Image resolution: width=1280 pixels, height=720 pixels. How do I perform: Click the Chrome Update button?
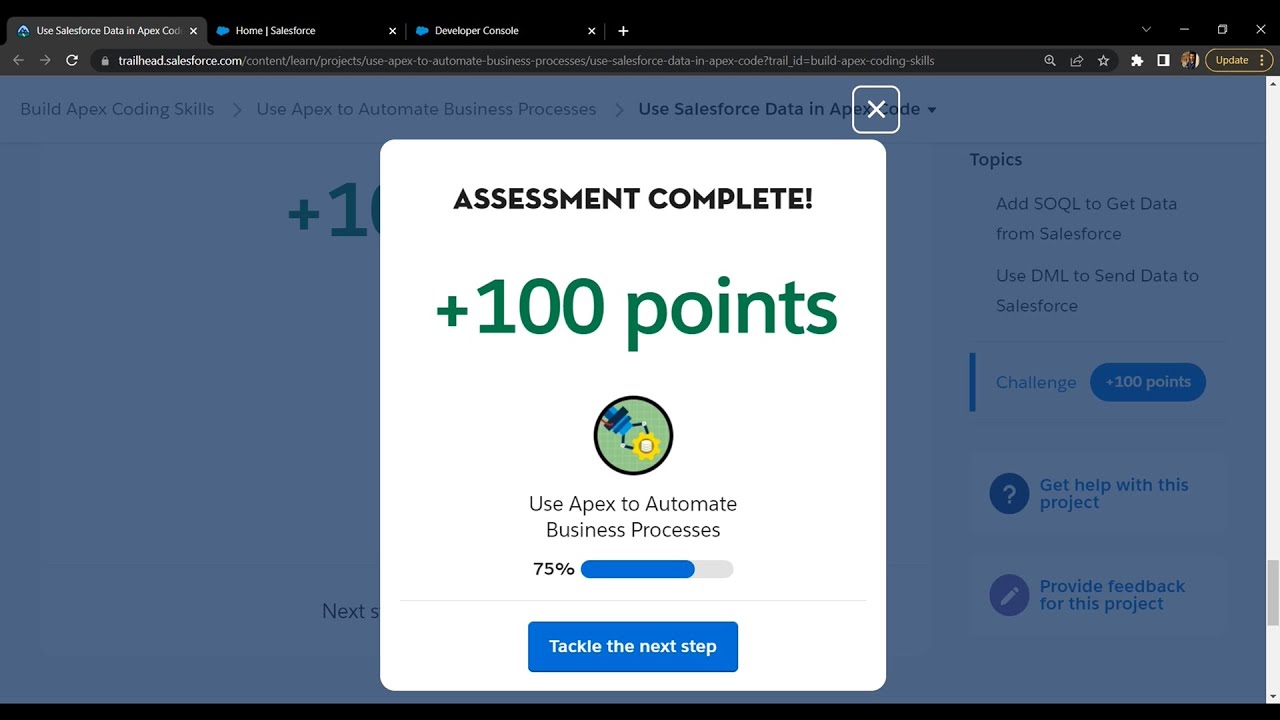(x=1239, y=60)
